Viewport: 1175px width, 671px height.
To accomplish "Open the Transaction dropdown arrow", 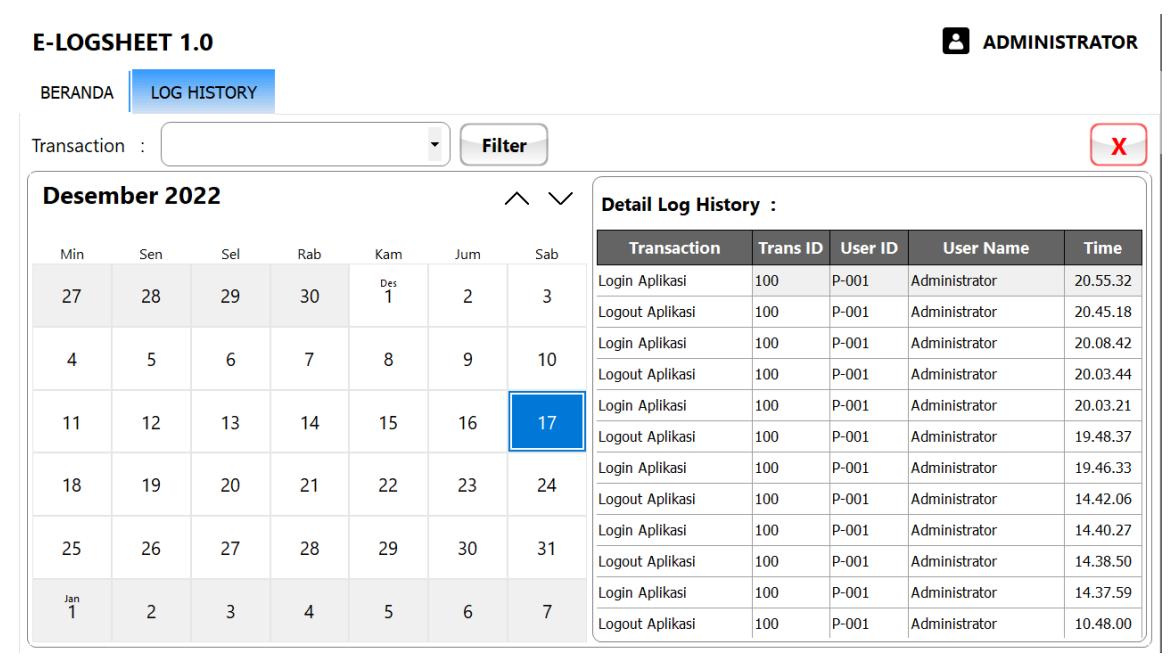I will 435,144.
